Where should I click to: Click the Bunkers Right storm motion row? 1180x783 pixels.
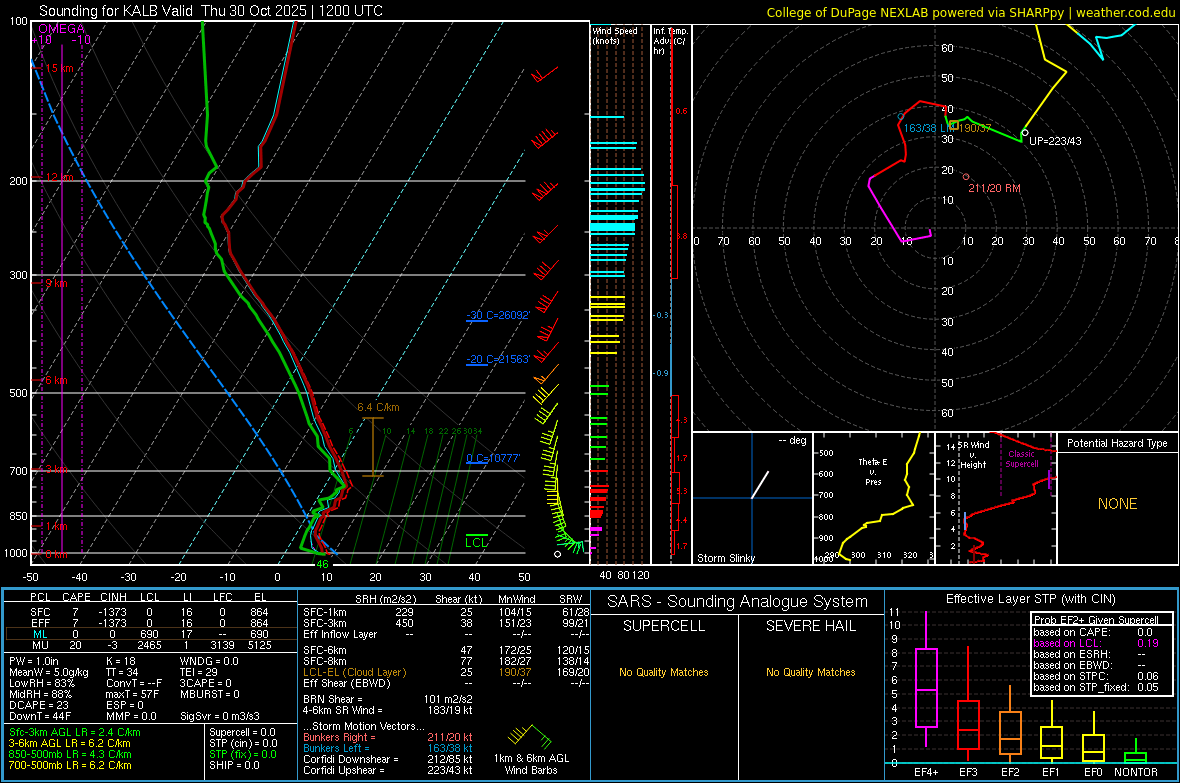[x=388, y=737]
